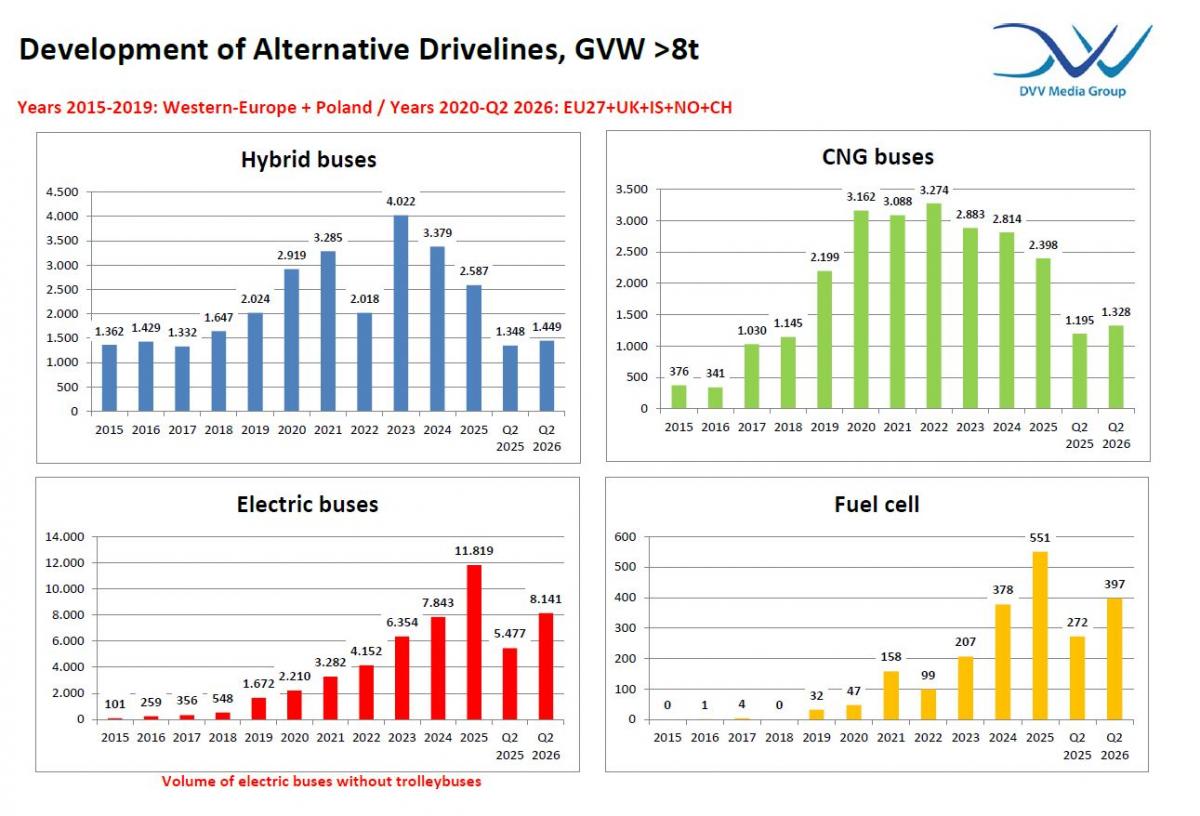
Task: Click the note 'Volume of electric buses without trolleybuses'
Action: pyautogui.click(x=321, y=781)
